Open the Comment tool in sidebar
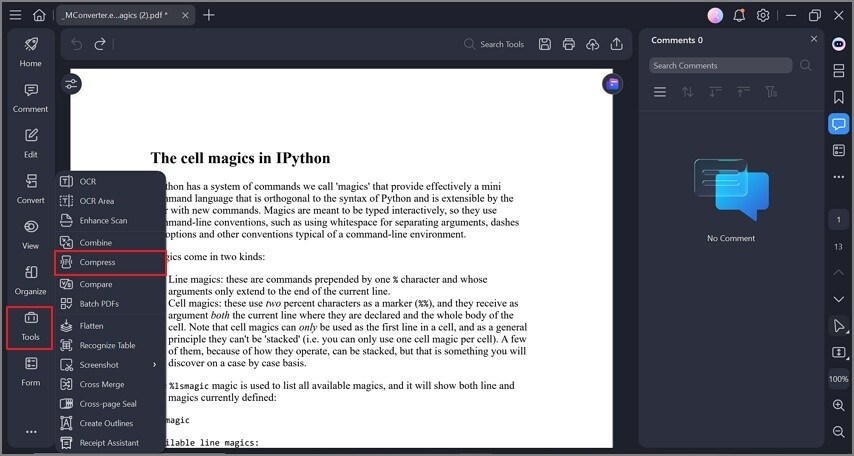Screen dimensions: 854x456 tap(30, 98)
